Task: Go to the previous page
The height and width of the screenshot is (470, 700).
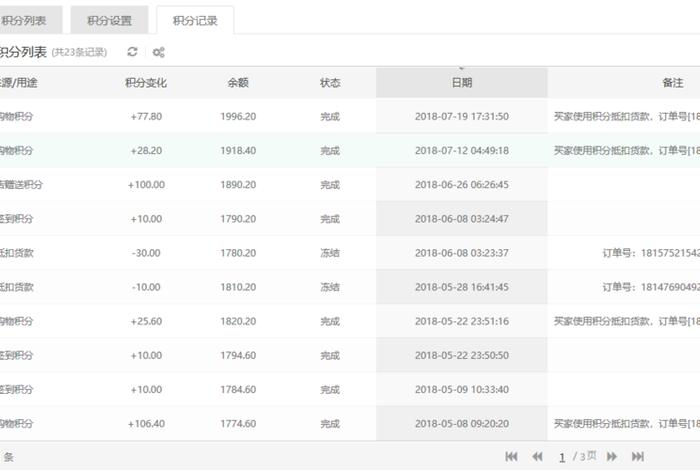Action: (x=538, y=457)
